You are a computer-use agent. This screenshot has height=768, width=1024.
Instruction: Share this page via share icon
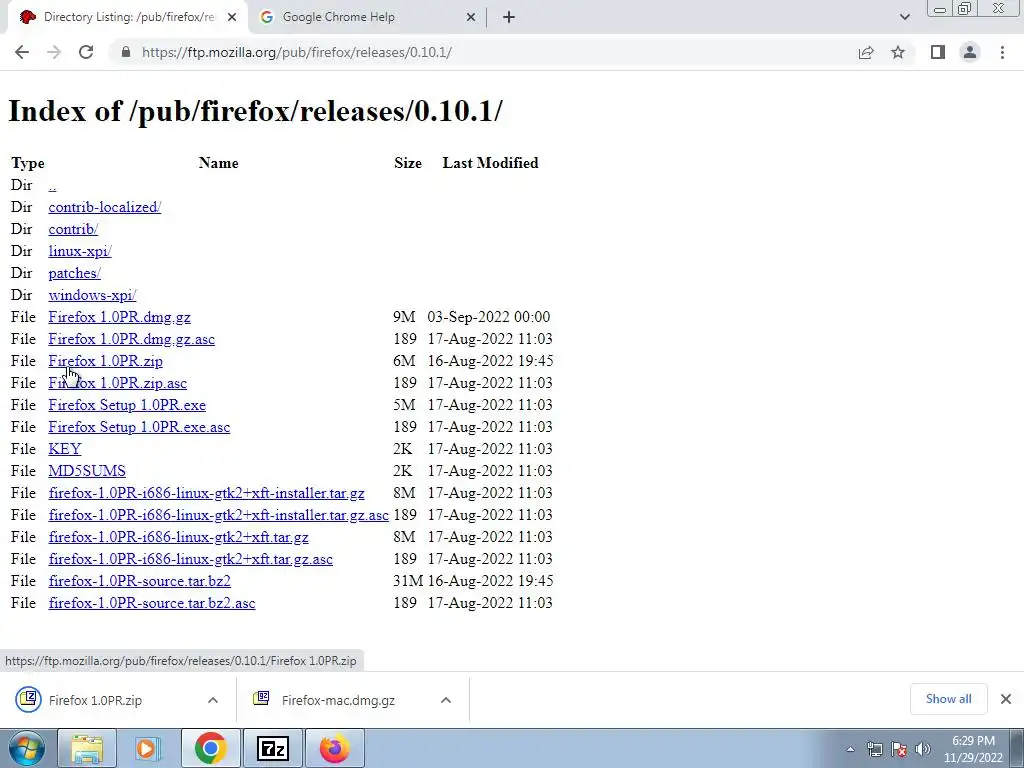pyautogui.click(x=866, y=52)
